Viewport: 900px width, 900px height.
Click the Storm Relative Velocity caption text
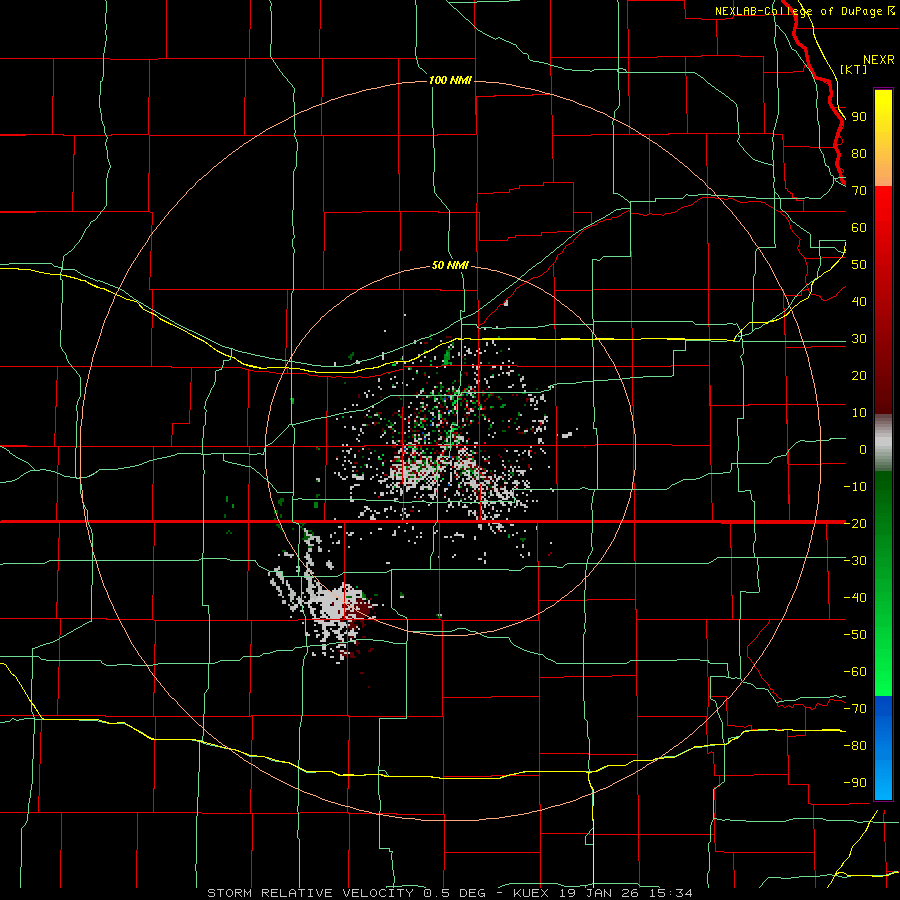pyautogui.click(x=449, y=893)
